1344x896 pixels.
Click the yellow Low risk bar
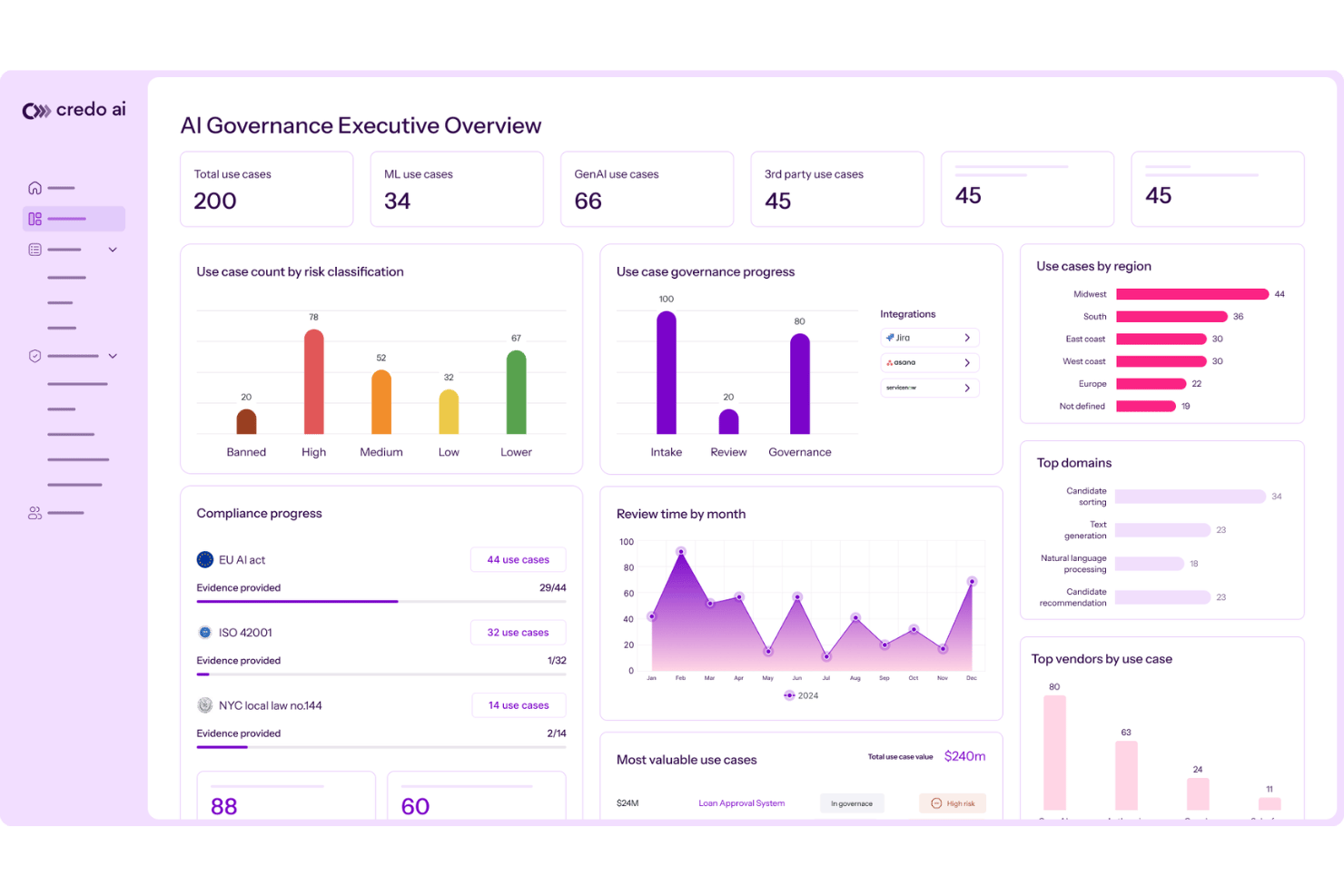[x=449, y=412]
